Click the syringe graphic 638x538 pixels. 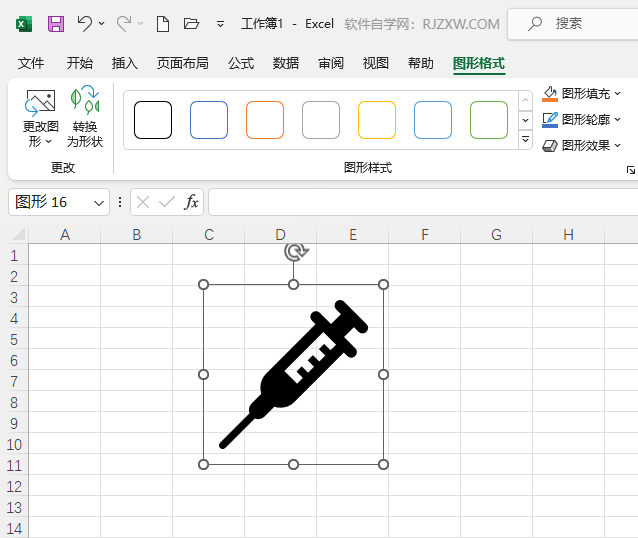[293, 374]
